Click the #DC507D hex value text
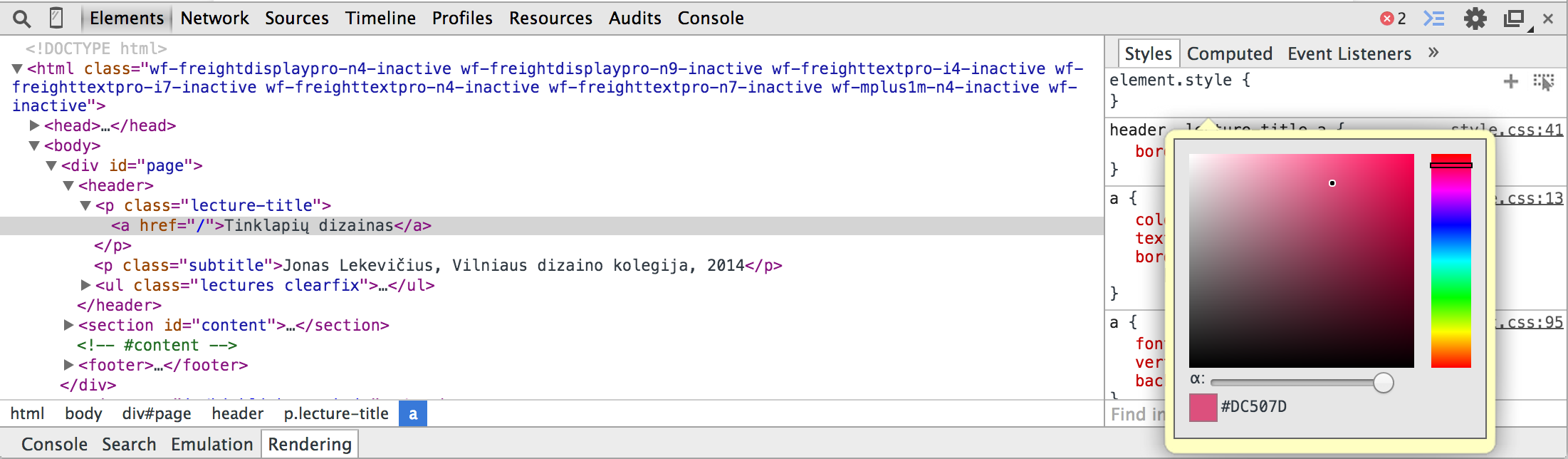This screenshot has height=459, width=1568. tap(1254, 407)
